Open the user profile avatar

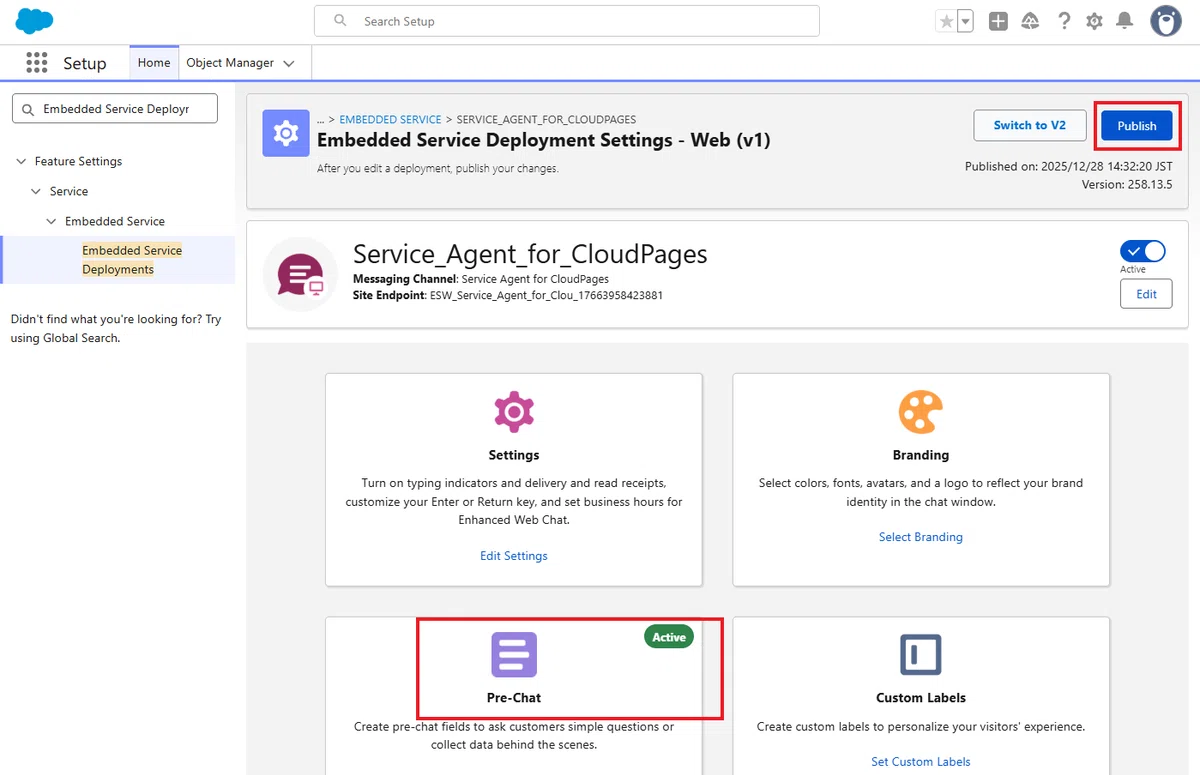tap(1166, 21)
